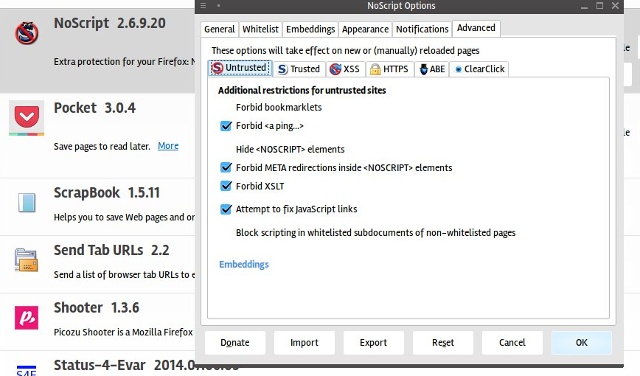Open the XSS sub-tab

(x=345, y=69)
